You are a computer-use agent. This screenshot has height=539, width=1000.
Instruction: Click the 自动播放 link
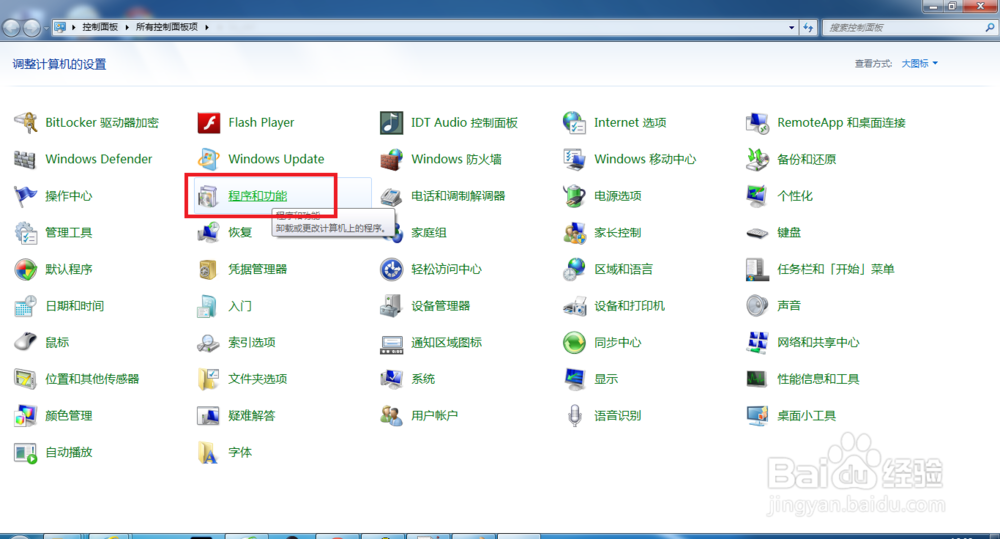tap(69, 452)
